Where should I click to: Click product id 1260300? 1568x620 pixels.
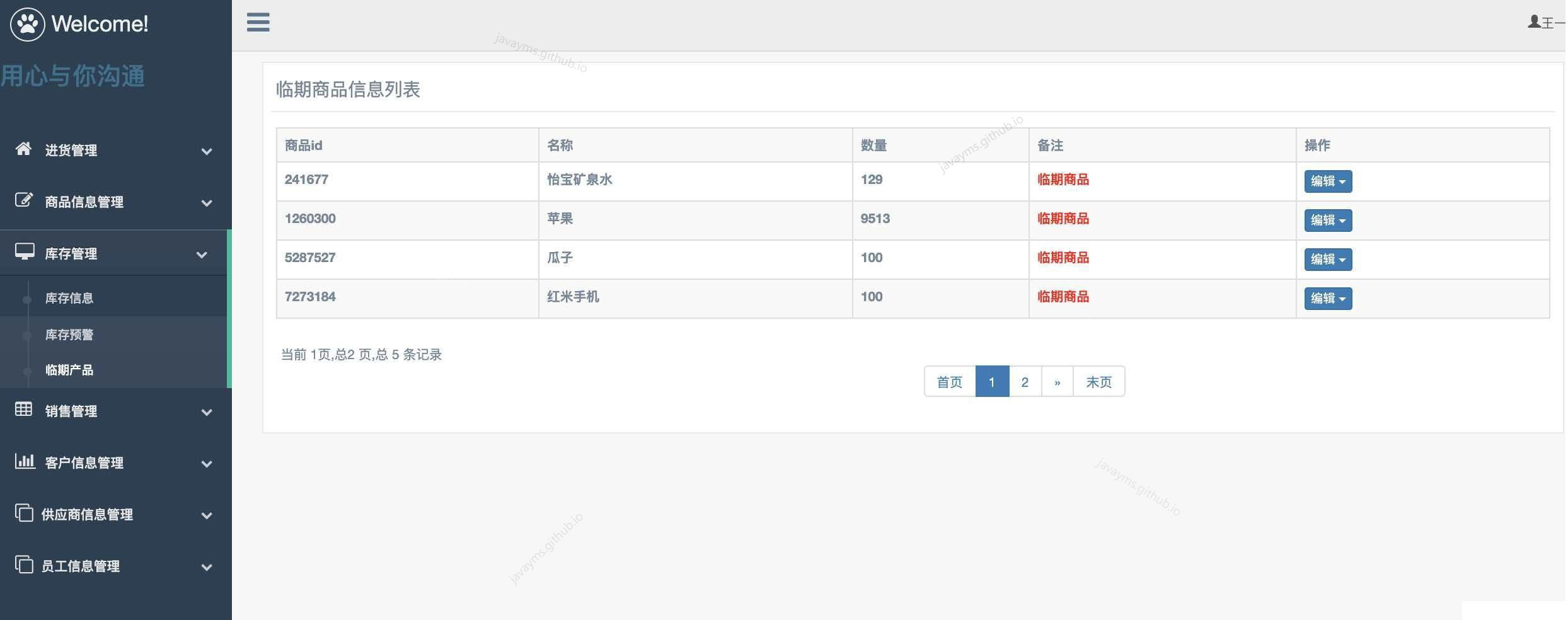point(310,219)
